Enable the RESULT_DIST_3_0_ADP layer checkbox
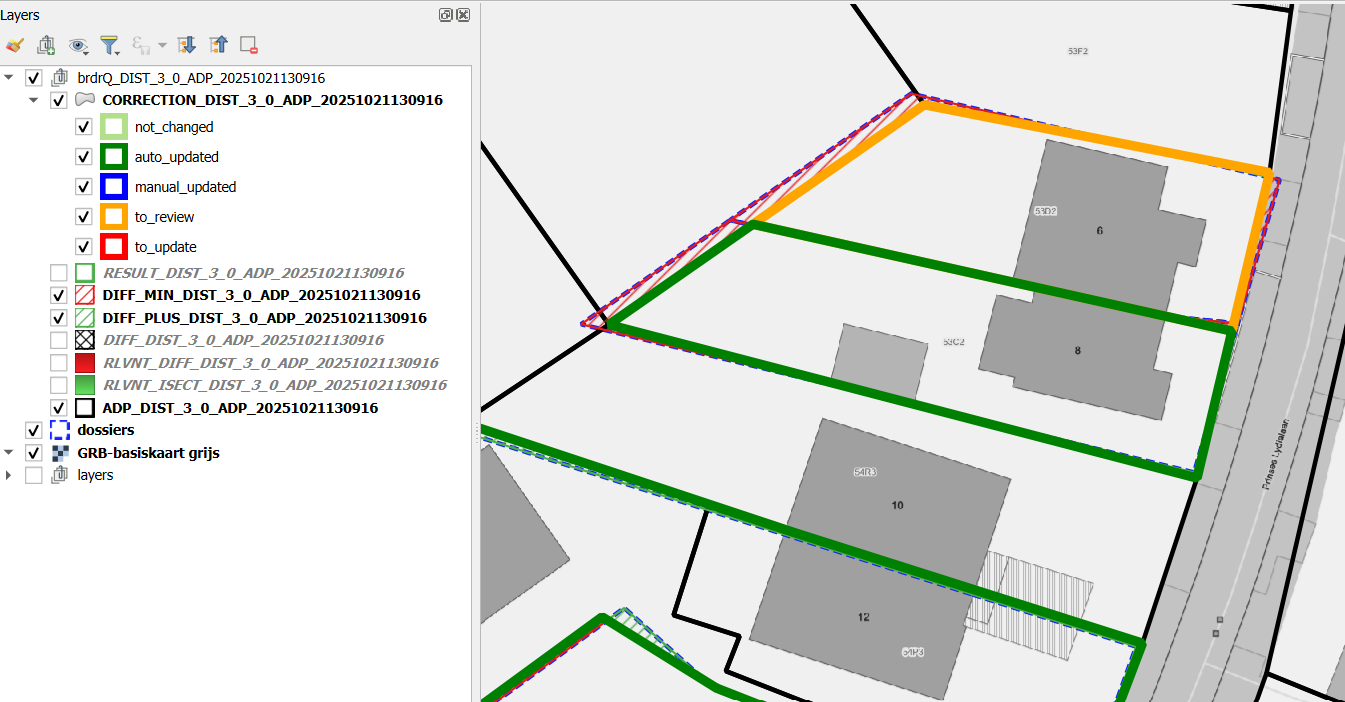Image resolution: width=1345 pixels, height=702 pixels. pyautogui.click(x=59, y=273)
